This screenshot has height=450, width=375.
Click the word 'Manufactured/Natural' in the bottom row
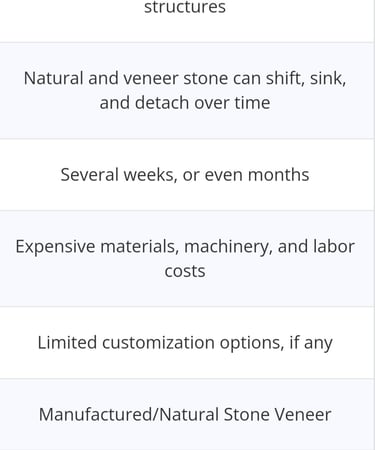(128, 414)
